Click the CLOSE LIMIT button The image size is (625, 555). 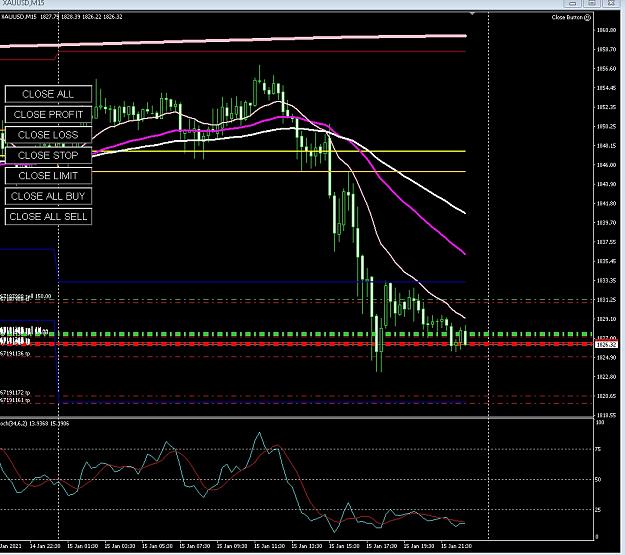click(48, 175)
